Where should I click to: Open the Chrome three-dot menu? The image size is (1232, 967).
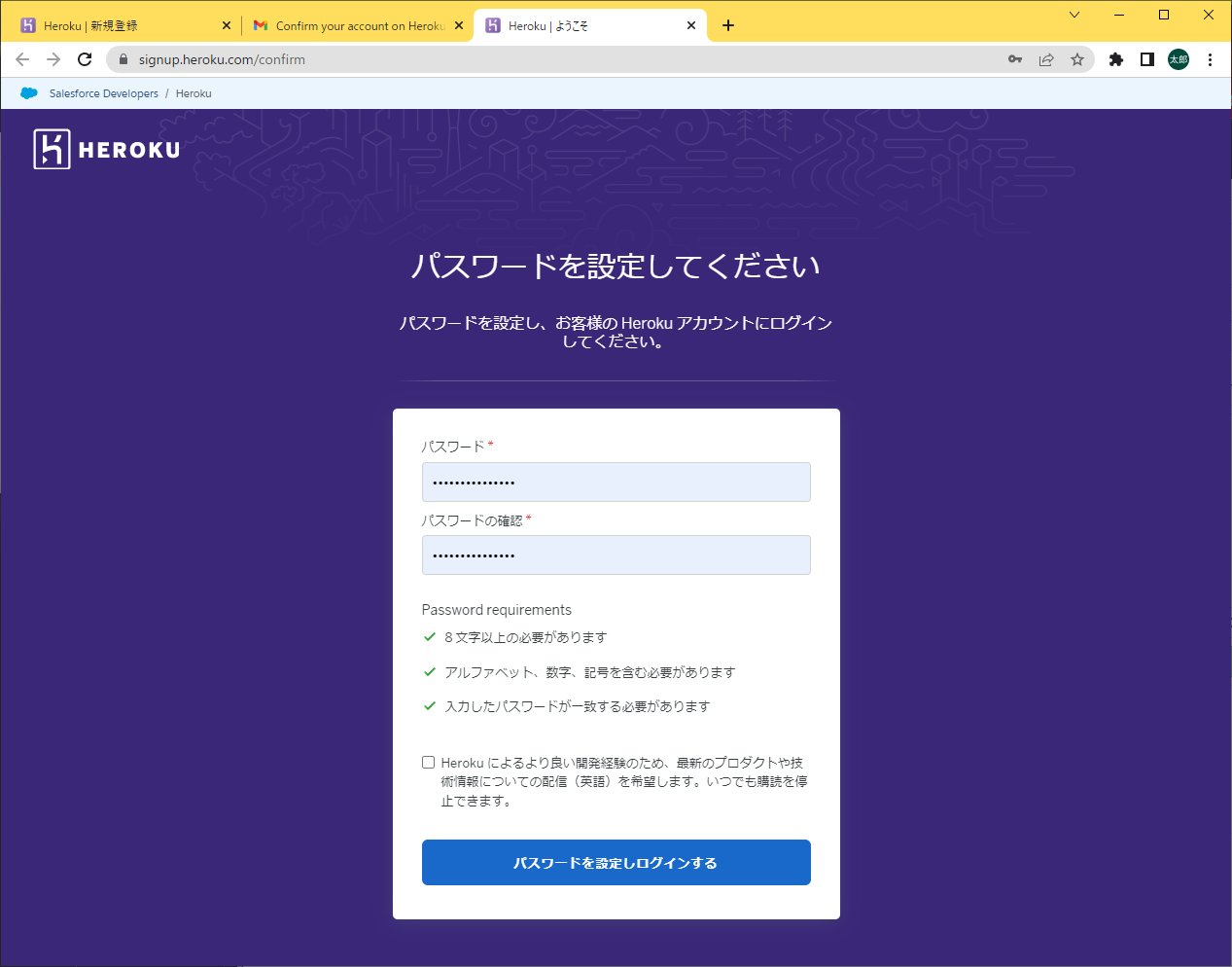click(x=1210, y=59)
